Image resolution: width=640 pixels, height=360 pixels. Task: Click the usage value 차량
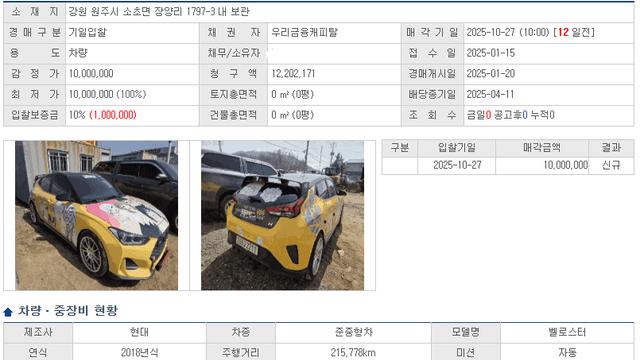tap(78, 53)
